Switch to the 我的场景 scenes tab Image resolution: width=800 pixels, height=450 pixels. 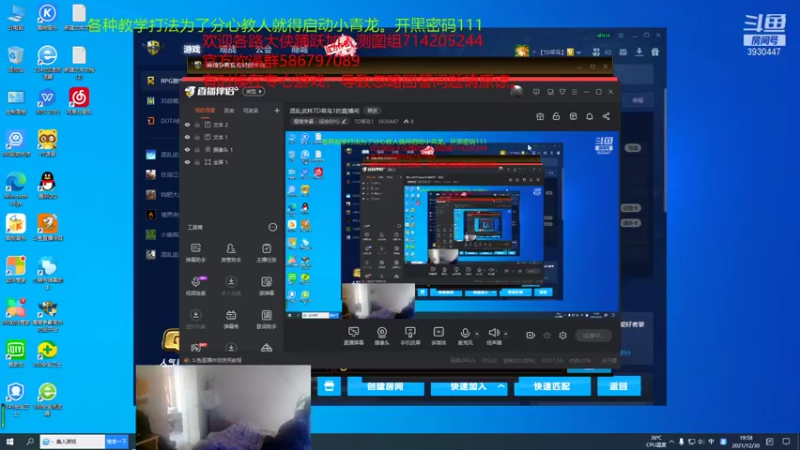[x=205, y=110]
